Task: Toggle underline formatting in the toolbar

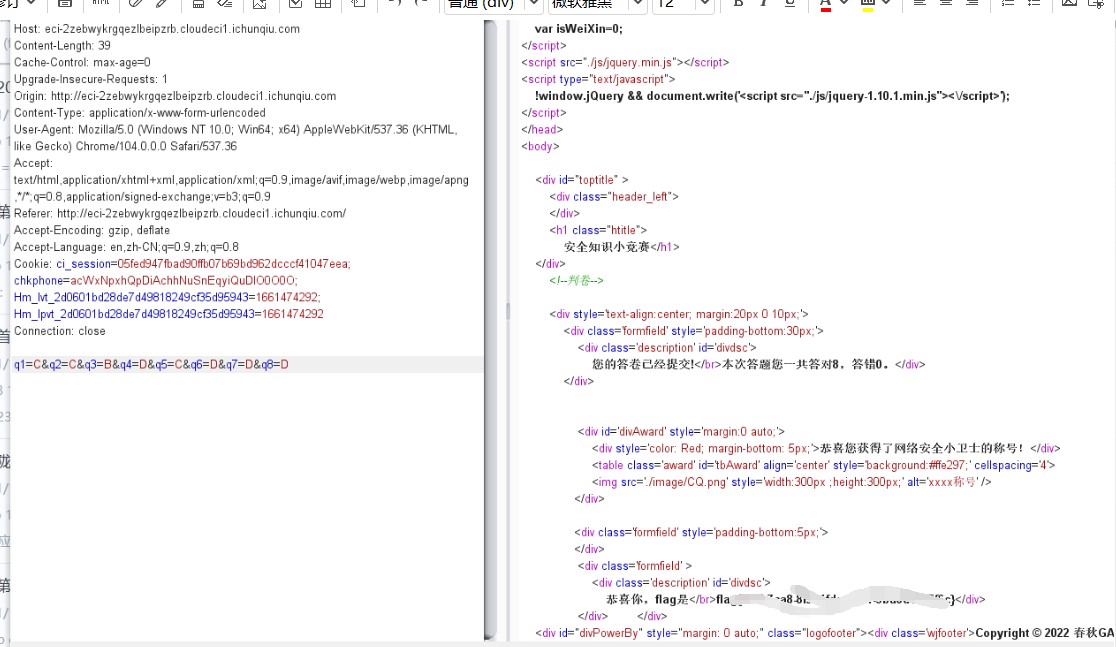Action: [790, 4]
